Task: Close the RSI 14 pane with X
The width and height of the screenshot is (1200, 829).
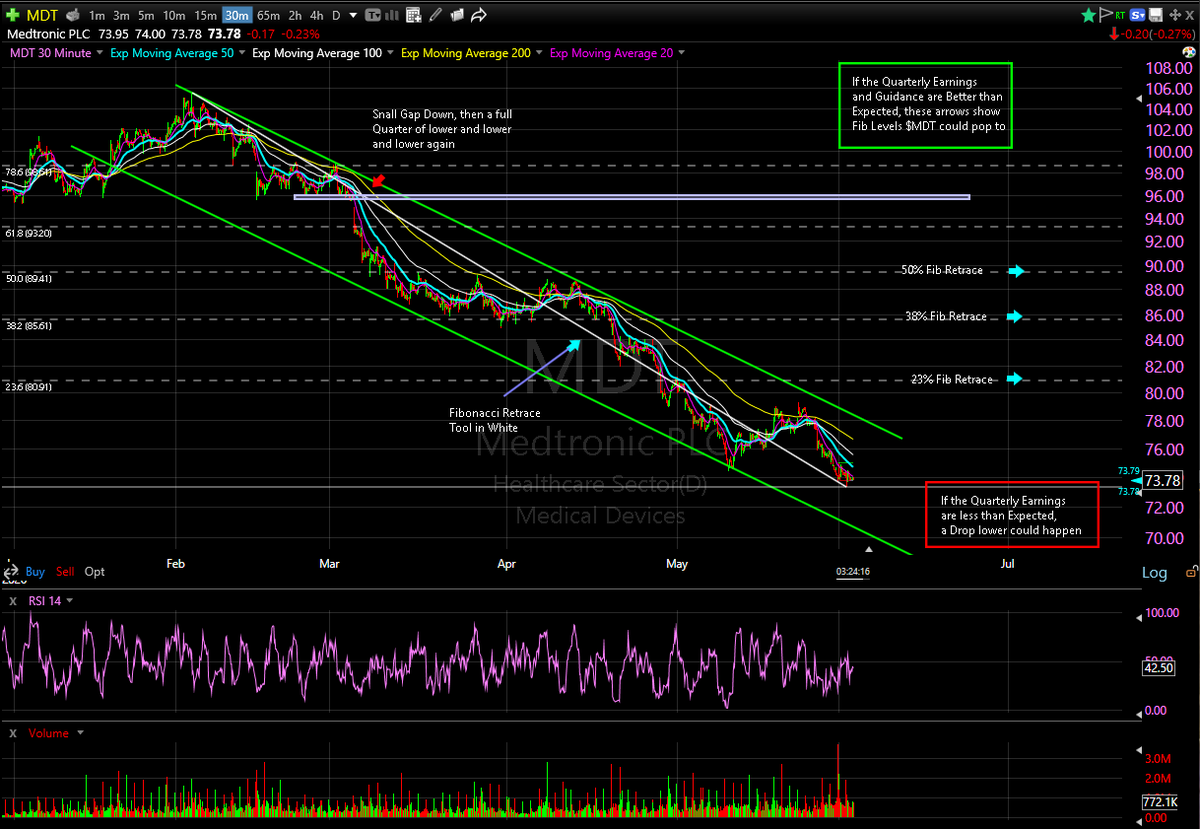Action: (x=13, y=601)
